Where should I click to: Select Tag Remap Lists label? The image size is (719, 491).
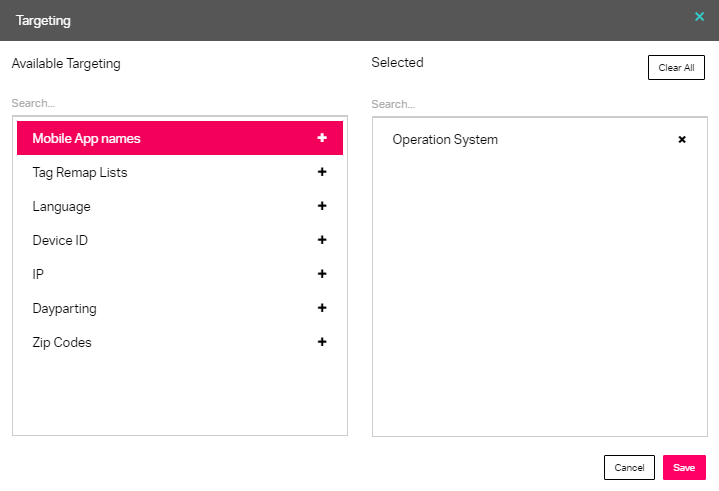pyautogui.click(x=80, y=172)
